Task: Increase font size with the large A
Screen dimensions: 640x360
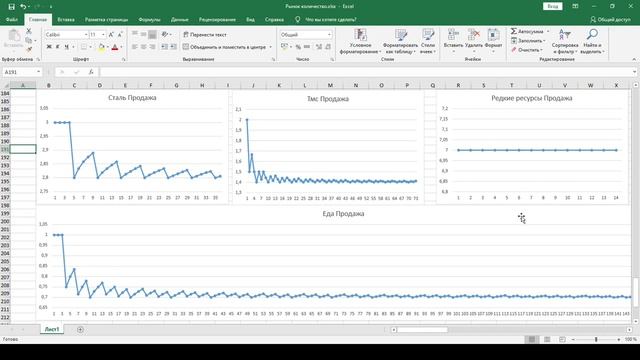Action: coord(111,35)
